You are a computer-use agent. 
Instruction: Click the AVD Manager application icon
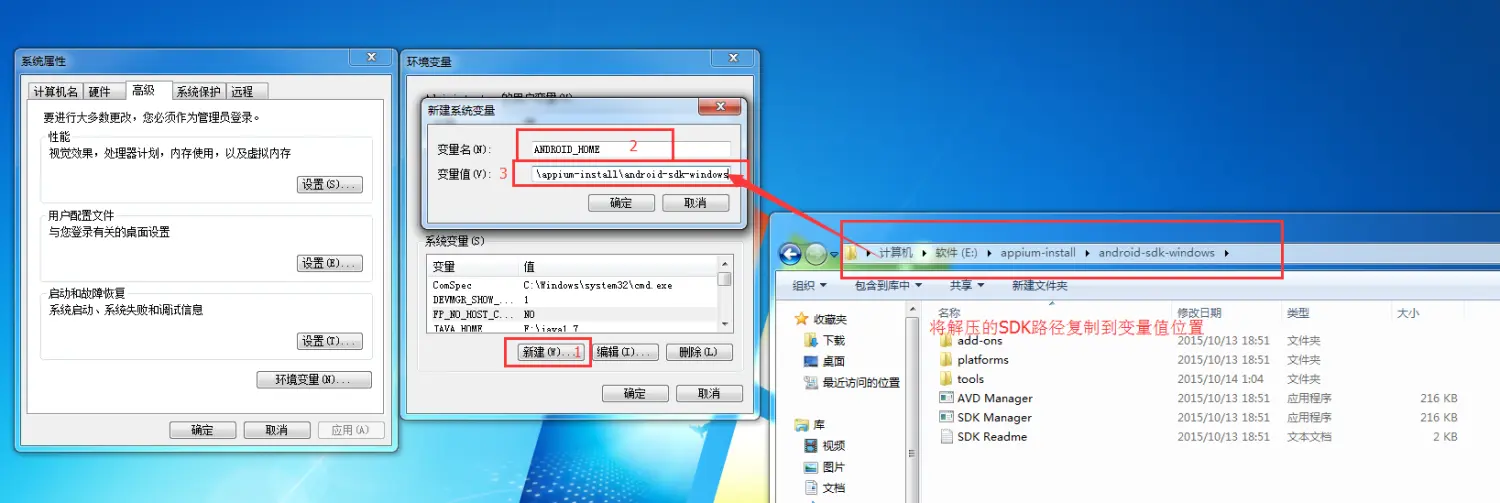[946, 398]
